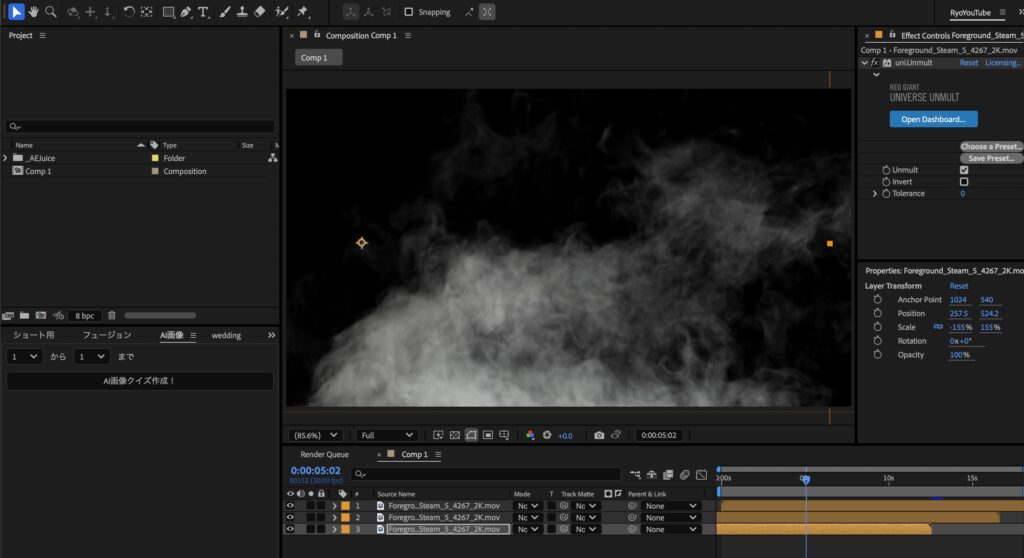Select the Zoom tool in toolbar
Viewport: 1024px width, 558px height.
(50, 12)
